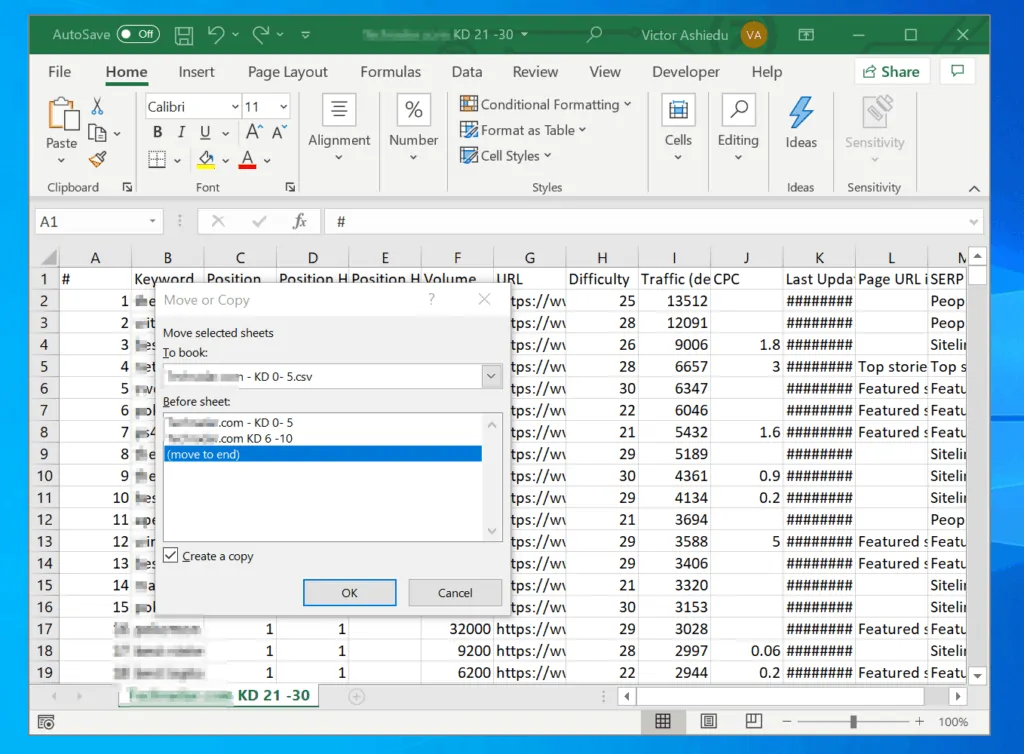
Task: Open the font name Calibri dropdown
Action: (235, 106)
